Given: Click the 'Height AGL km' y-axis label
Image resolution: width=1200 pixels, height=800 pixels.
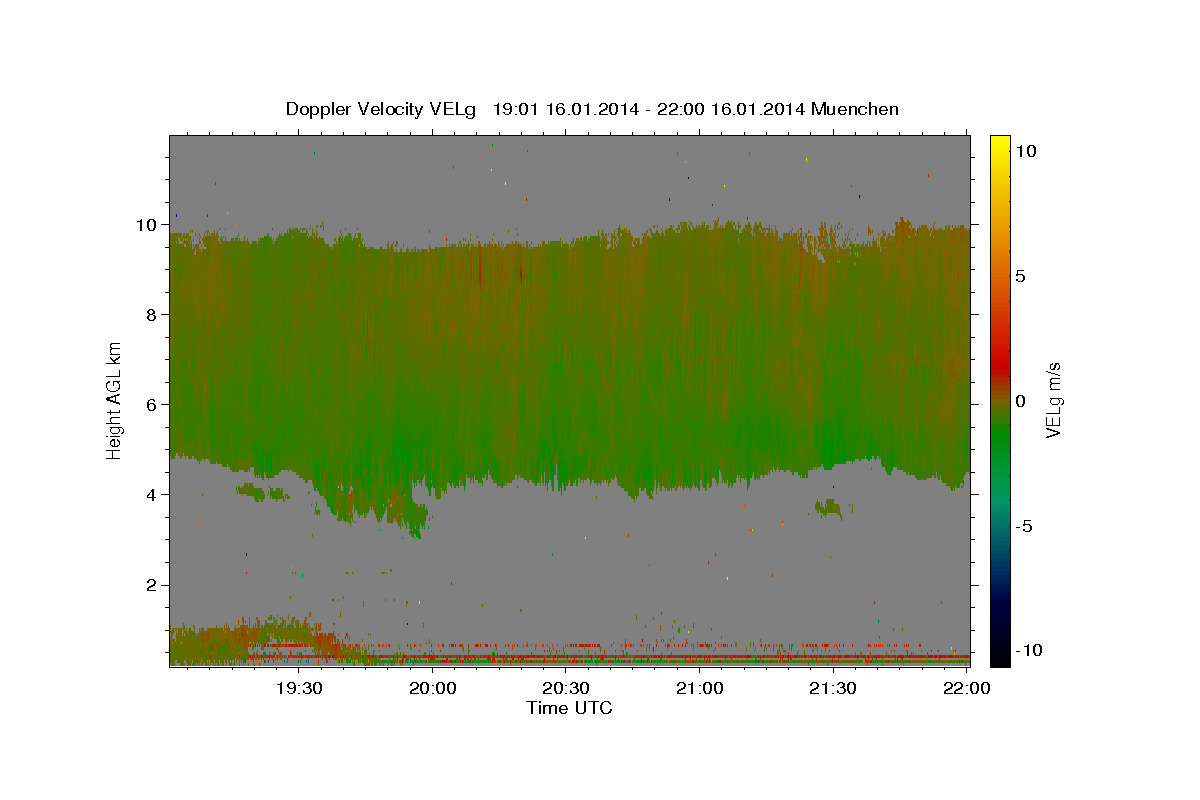Looking at the screenshot, I should [x=115, y=401].
